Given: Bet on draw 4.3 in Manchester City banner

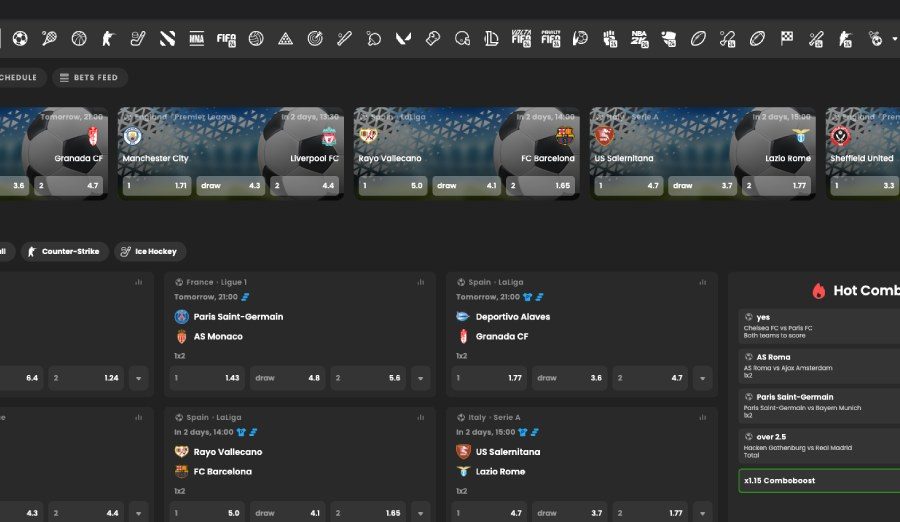Looking at the screenshot, I should click(x=231, y=186).
